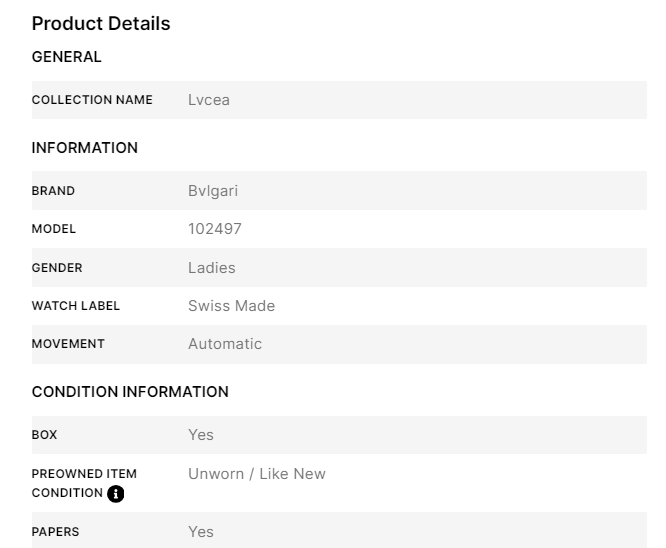Select the INFORMATION section header
Viewport: 666px width, 548px height.
[x=85, y=148]
